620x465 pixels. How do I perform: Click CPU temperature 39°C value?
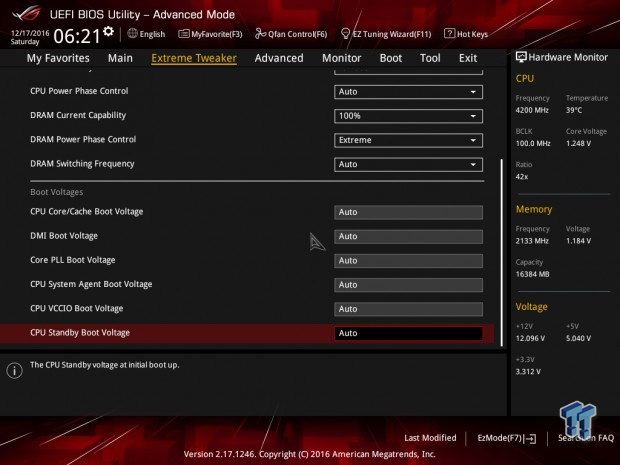click(x=574, y=110)
